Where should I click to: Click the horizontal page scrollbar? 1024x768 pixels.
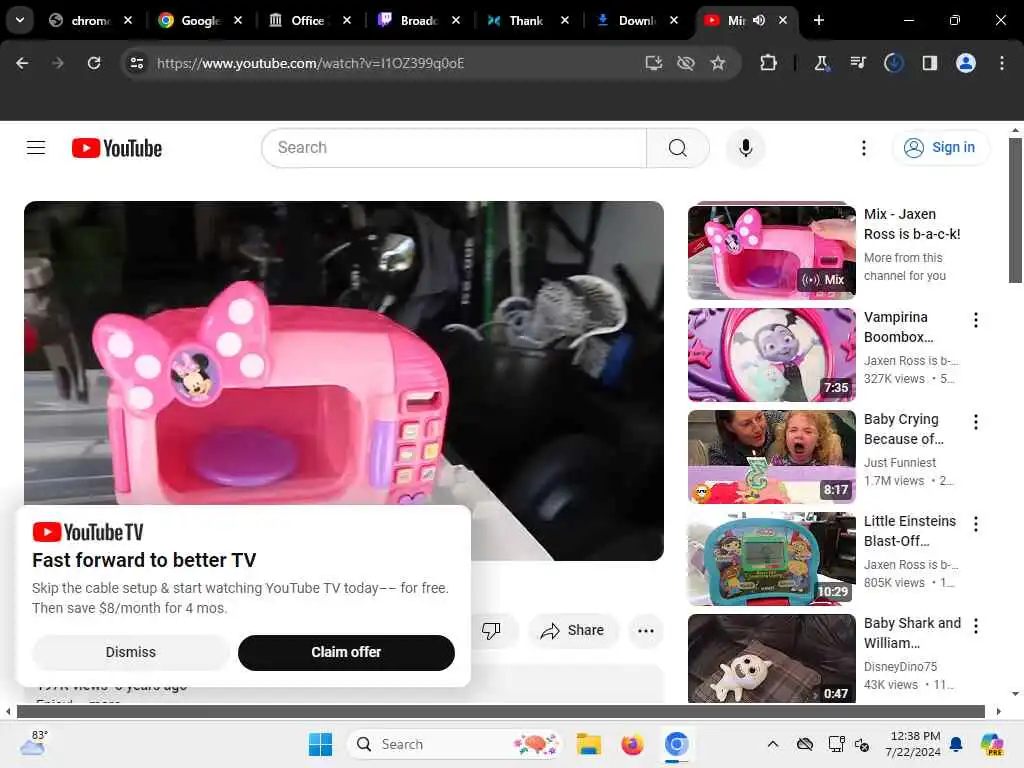(500, 711)
